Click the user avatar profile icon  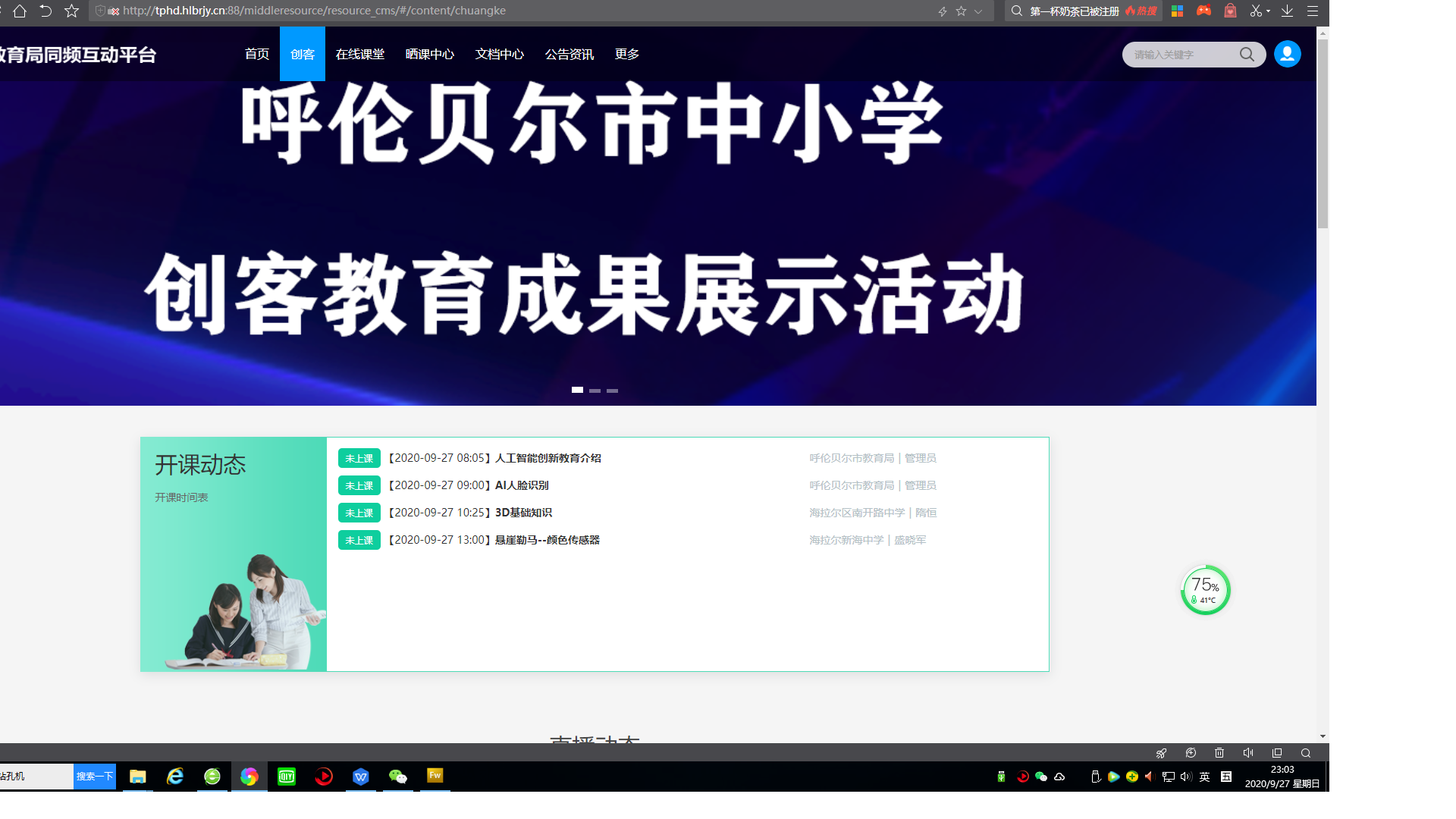(1287, 54)
